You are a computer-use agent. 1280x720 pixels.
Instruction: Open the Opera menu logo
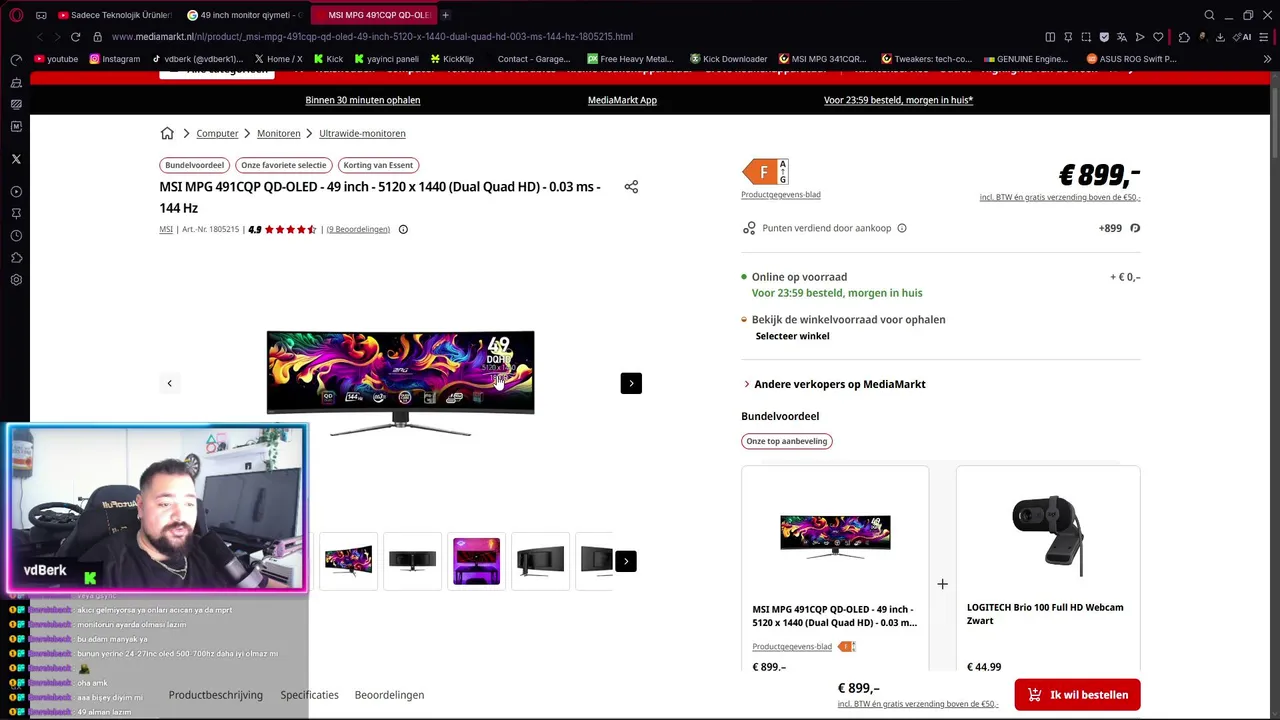pos(16,15)
